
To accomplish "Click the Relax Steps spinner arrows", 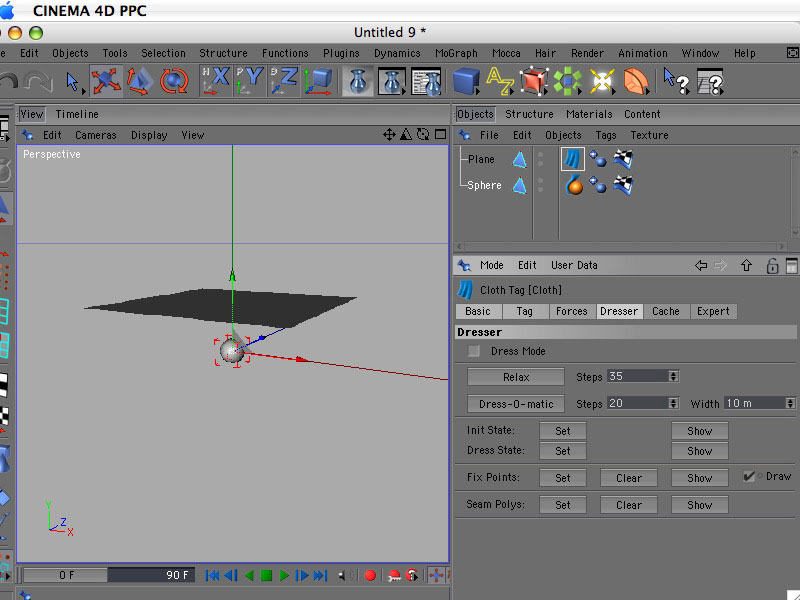I will tap(673, 377).
